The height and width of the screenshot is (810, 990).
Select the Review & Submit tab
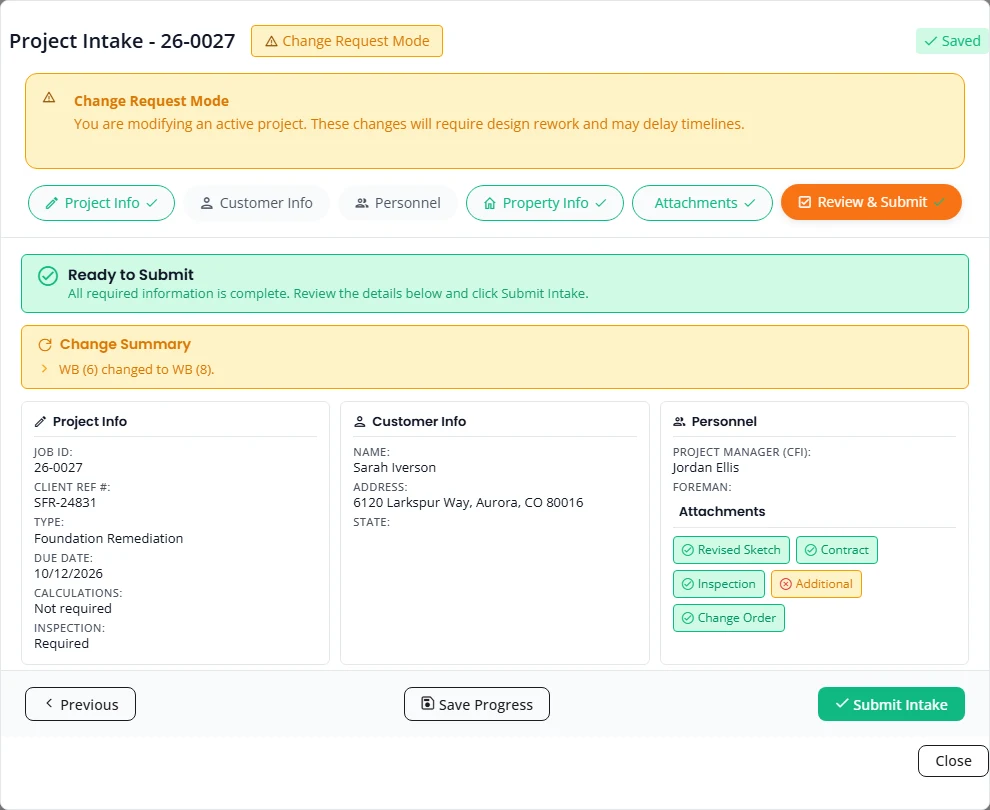pos(871,202)
